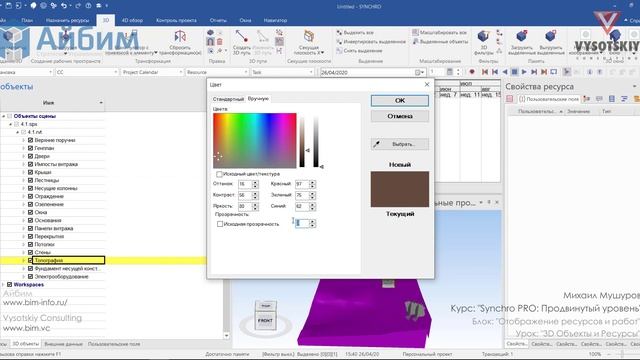The image size is (640, 360).
Task: Click the skip to start playback icon
Action: point(485,72)
